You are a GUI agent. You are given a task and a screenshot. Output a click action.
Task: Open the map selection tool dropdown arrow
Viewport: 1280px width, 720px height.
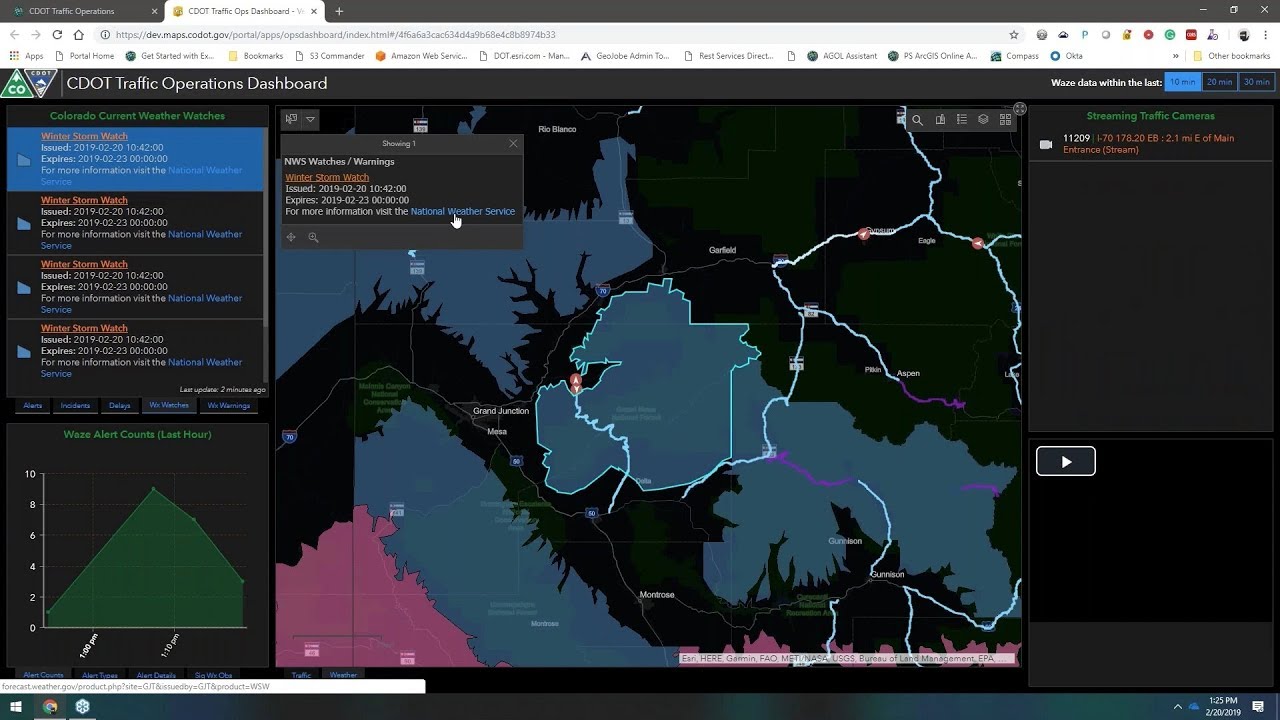(310, 119)
